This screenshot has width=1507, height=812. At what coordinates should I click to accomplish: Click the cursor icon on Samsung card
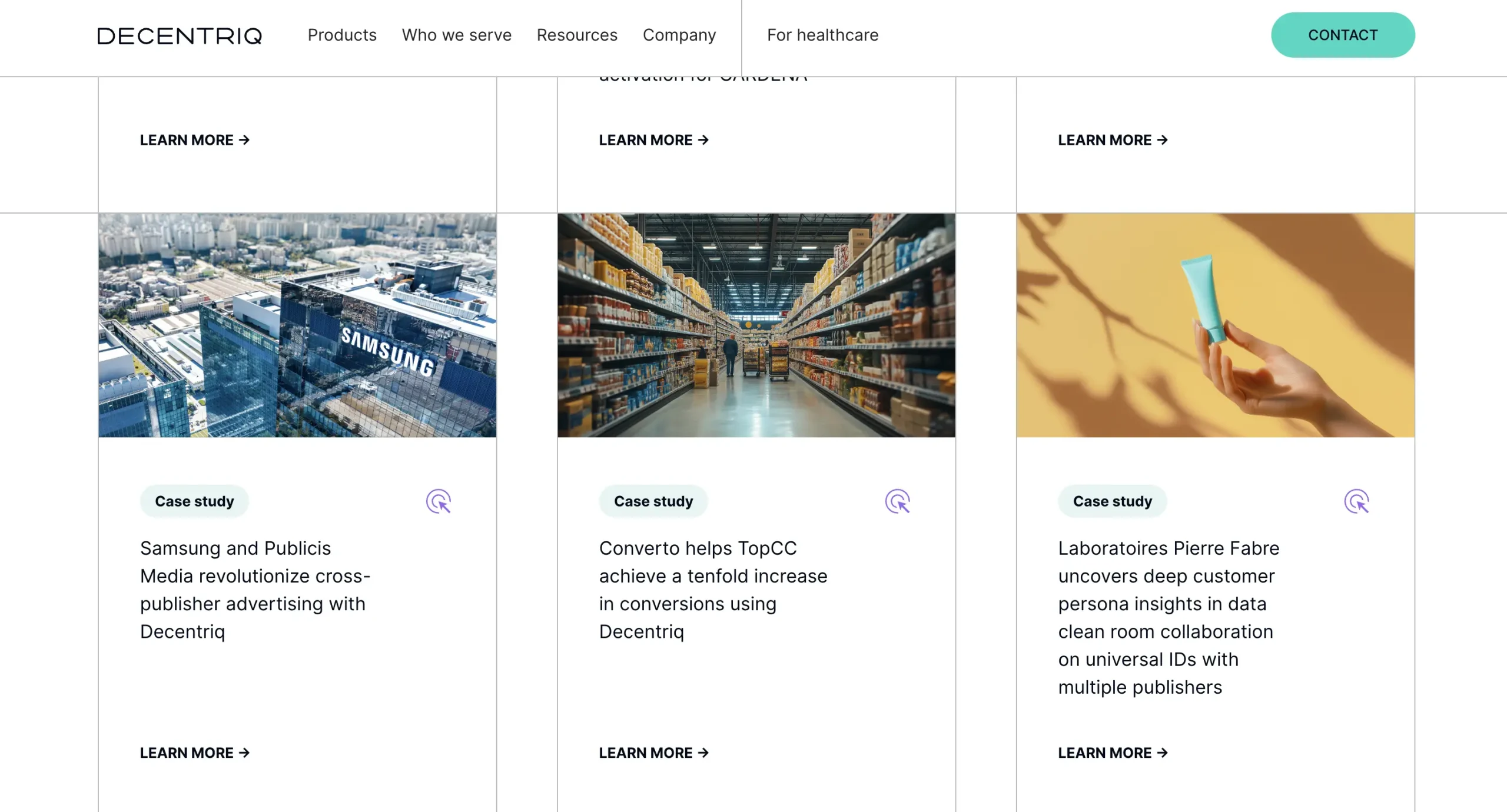(439, 501)
